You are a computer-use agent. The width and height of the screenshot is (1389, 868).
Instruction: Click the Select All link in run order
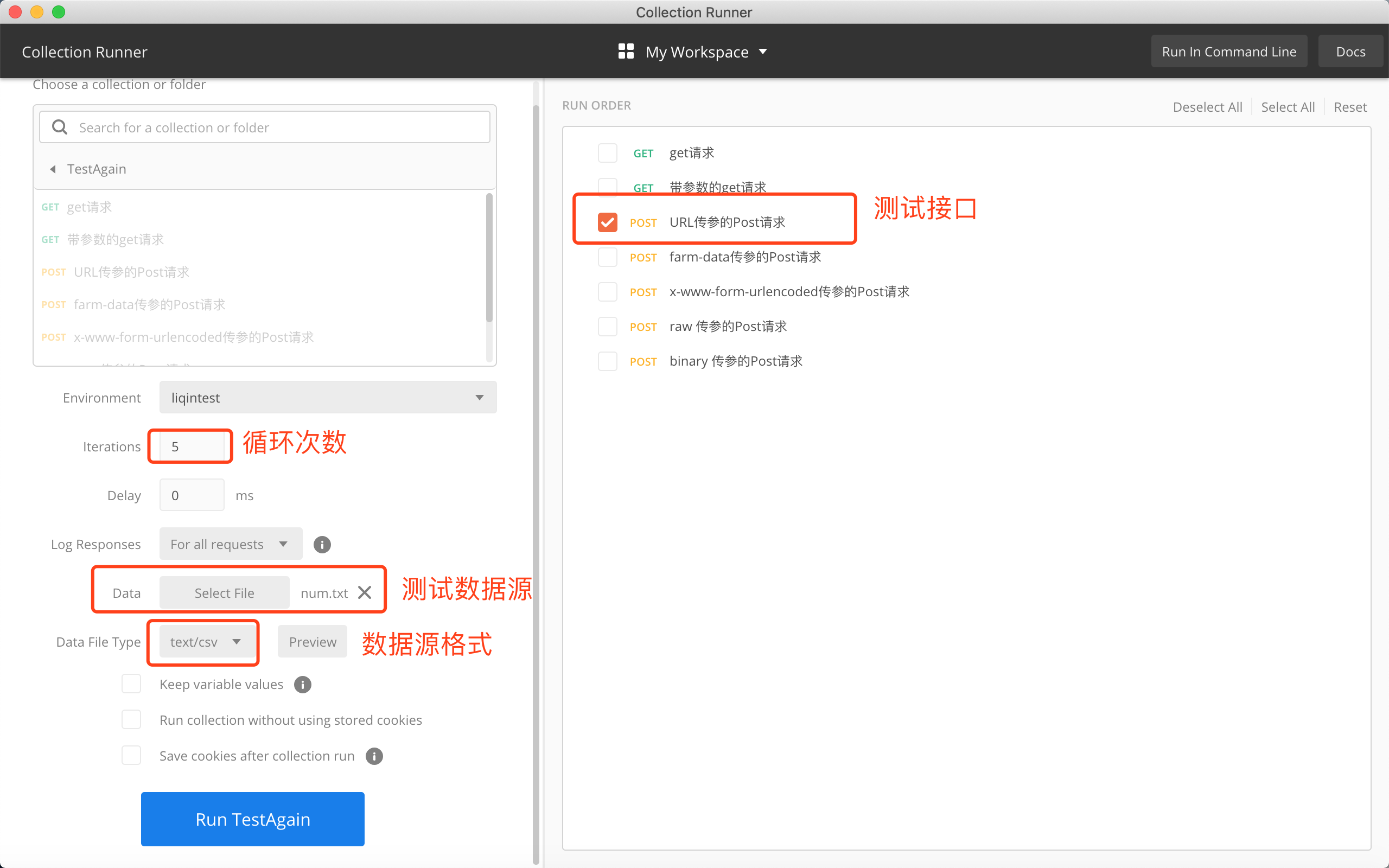click(1288, 106)
